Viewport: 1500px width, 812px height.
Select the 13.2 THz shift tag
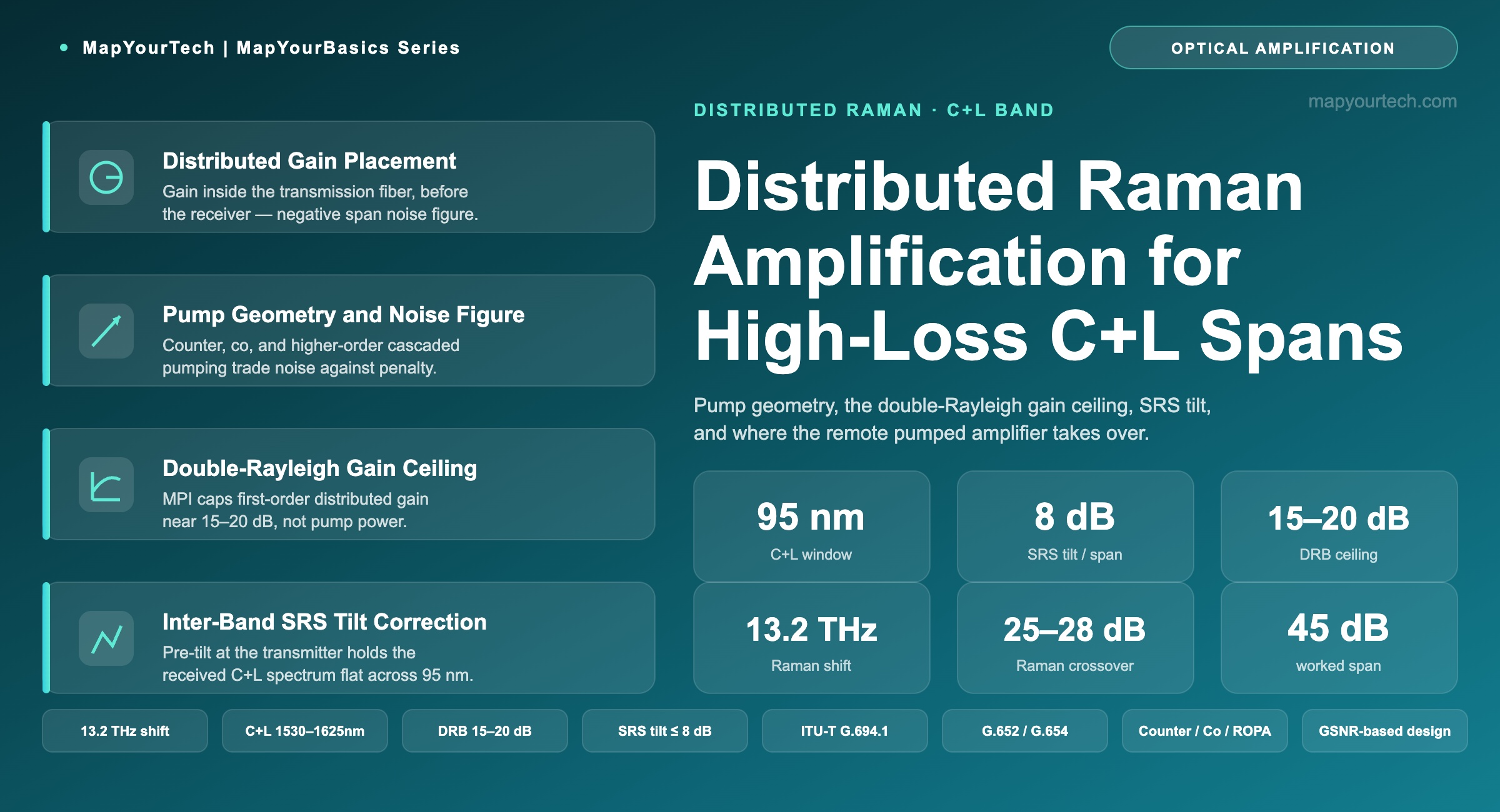click(125, 731)
